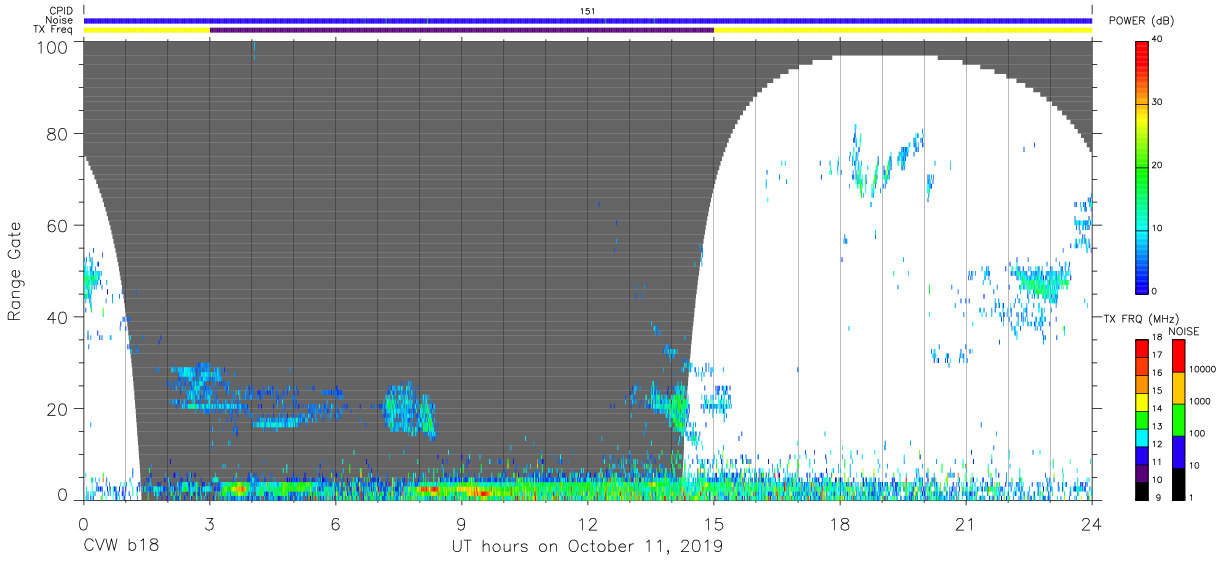
Task: Click the POWER (dB) legend title
Action: coord(1141,21)
